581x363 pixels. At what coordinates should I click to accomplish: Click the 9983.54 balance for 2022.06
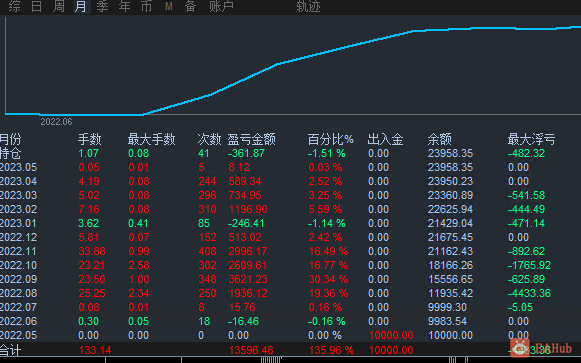coord(448,321)
